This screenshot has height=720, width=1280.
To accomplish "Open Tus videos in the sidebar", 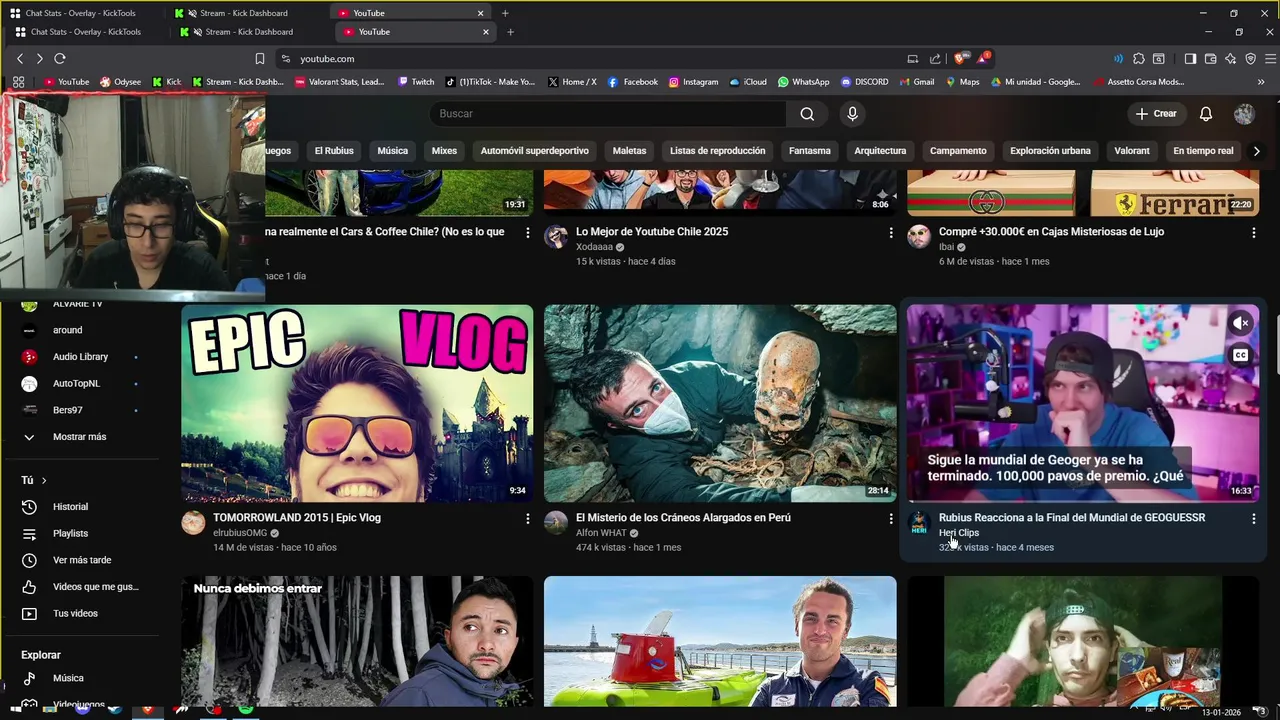I will tap(75, 613).
